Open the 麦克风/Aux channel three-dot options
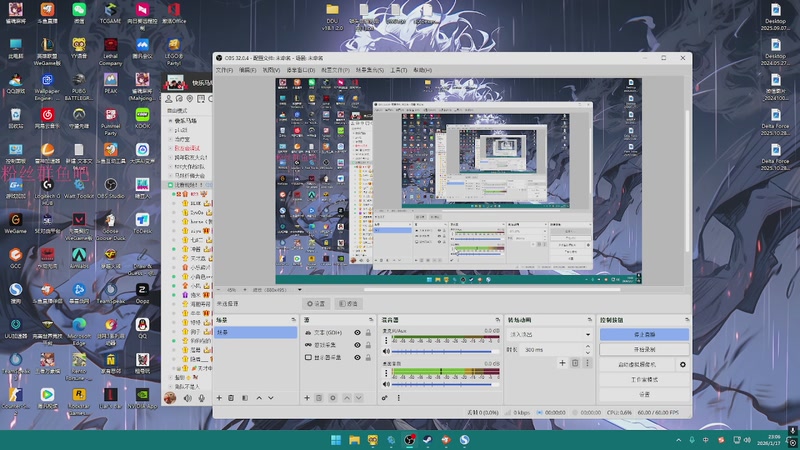 (386, 340)
